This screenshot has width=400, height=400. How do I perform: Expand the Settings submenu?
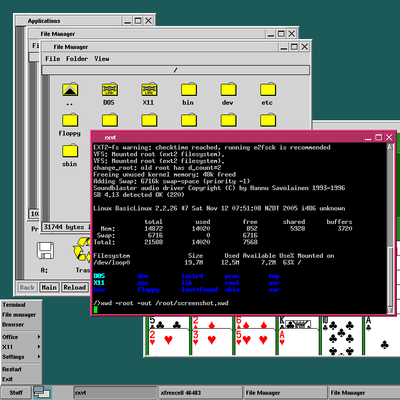click(21, 357)
